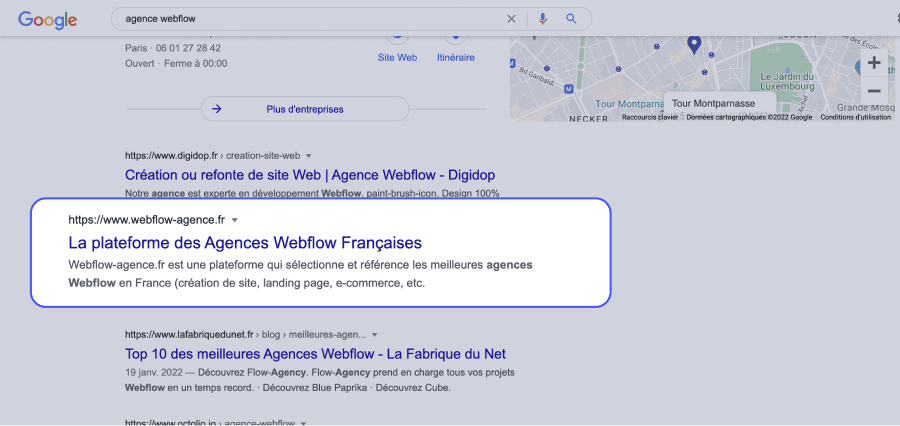Click 'Raccourcis clavier' on the map

pyautogui.click(x=650, y=117)
